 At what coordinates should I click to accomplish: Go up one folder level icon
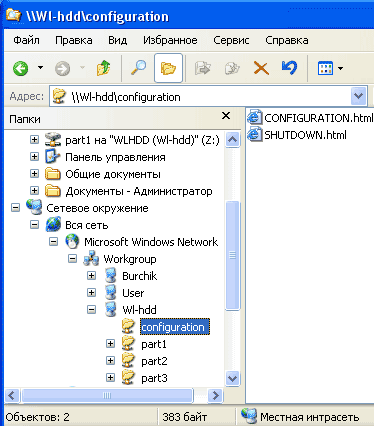pos(103,68)
